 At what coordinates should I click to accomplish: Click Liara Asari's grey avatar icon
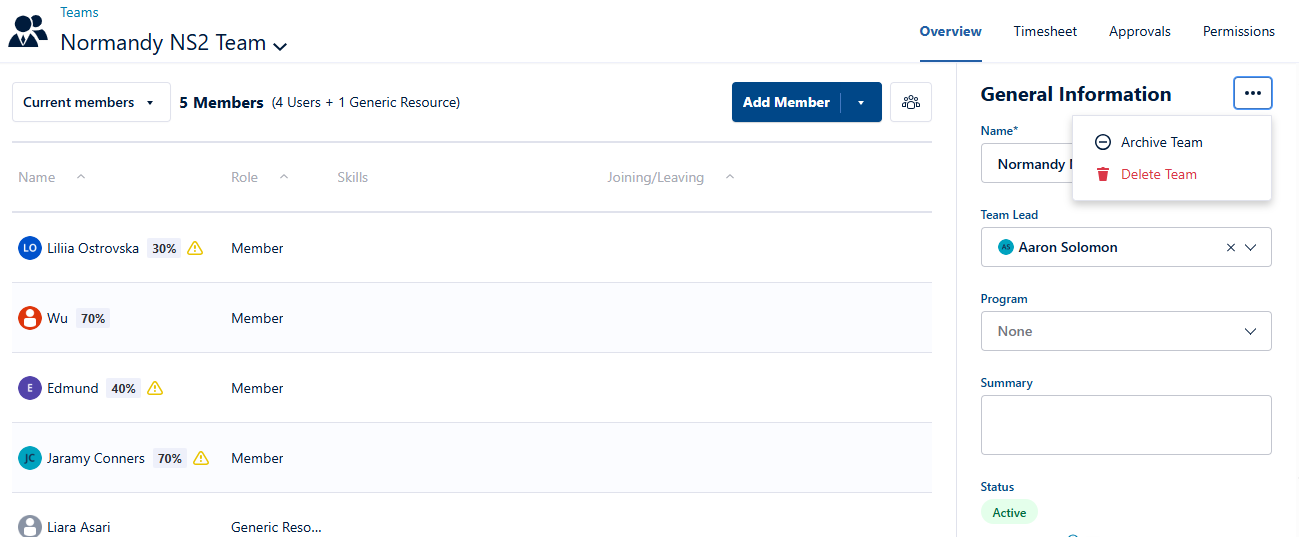click(x=30, y=527)
